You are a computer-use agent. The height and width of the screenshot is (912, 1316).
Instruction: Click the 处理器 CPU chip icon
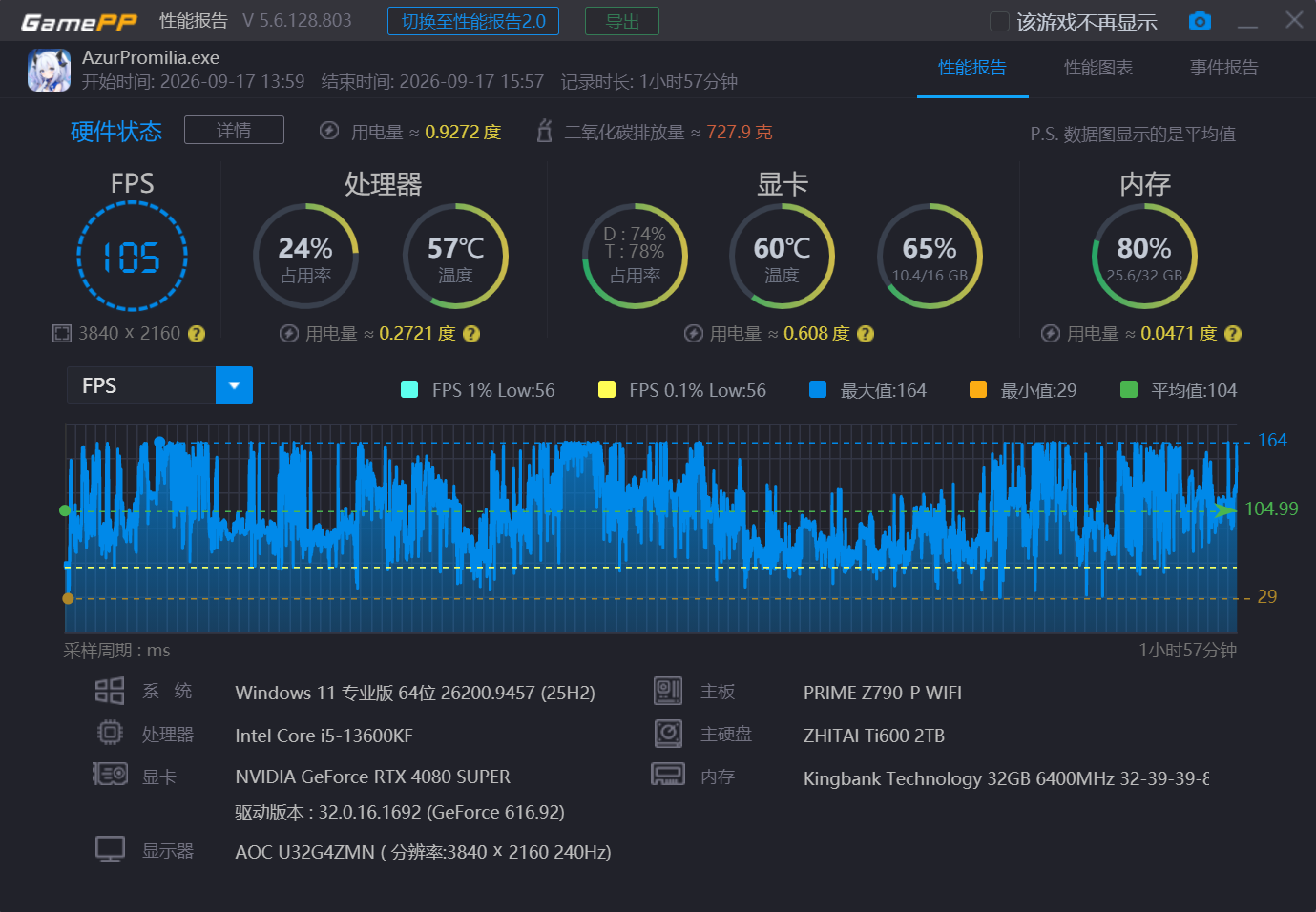(x=110, y=733)
